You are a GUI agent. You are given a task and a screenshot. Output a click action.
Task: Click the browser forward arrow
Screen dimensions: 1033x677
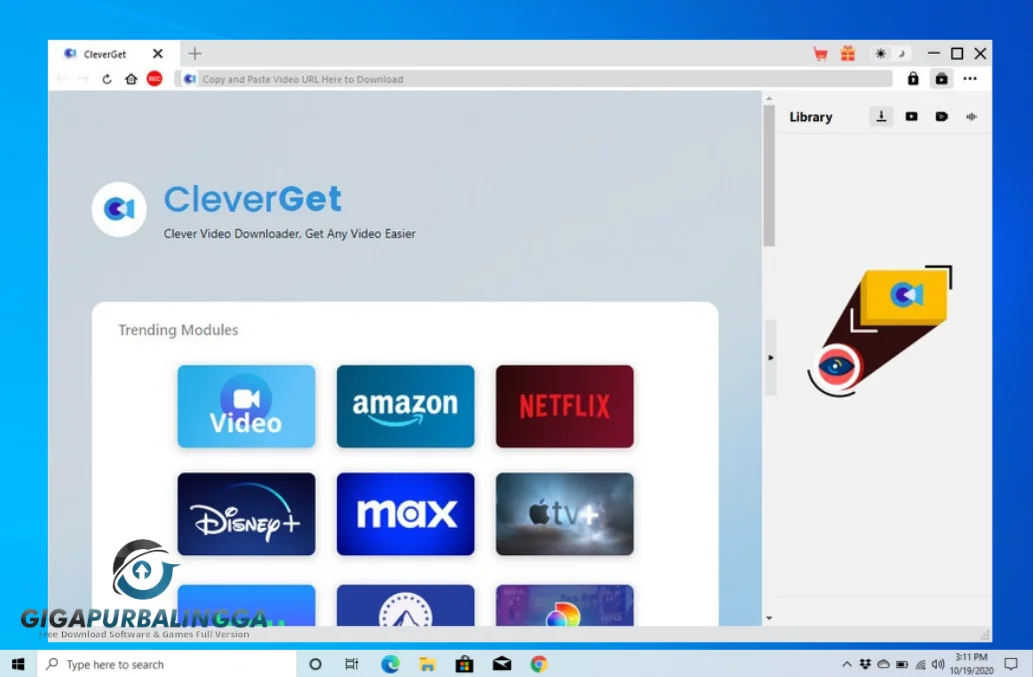(84, 79)
